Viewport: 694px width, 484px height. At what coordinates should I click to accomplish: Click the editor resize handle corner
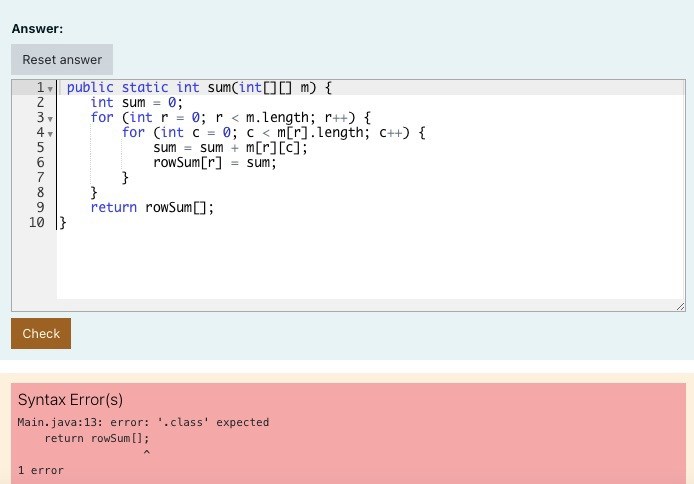click(x=680, y=306)
